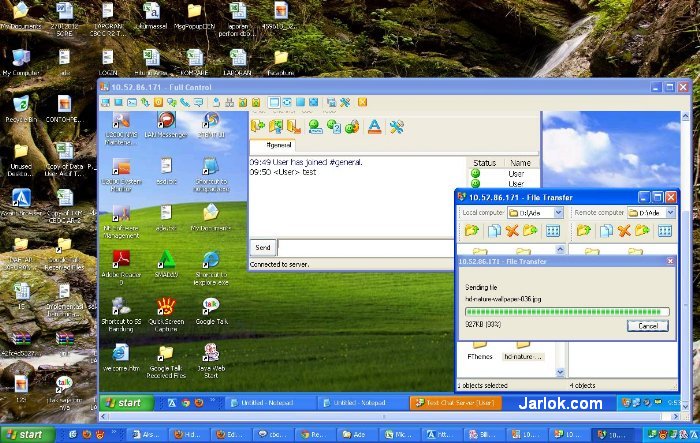Expand the Remote computer path dropdown
The image size is (700, 443).
click(x=671, y=213)
